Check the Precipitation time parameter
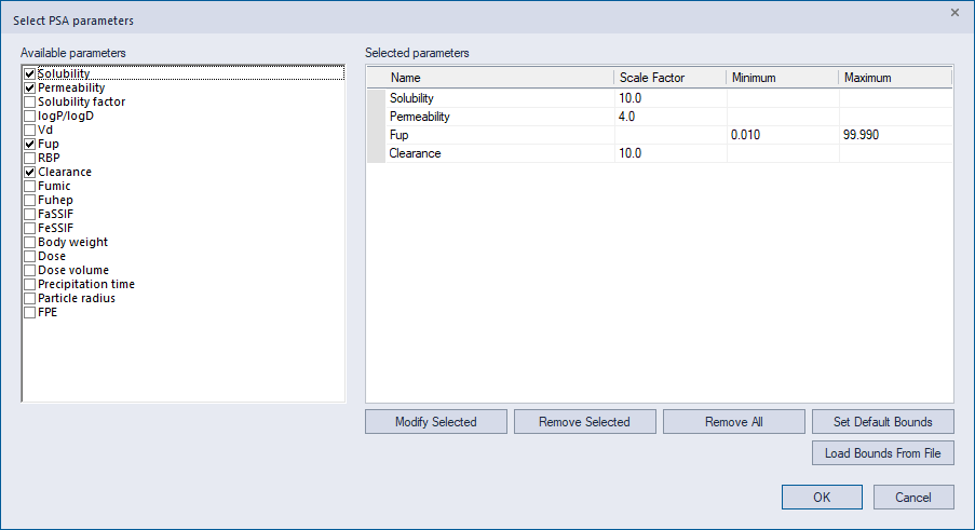 pyautogui.click(x=29, y=284)
